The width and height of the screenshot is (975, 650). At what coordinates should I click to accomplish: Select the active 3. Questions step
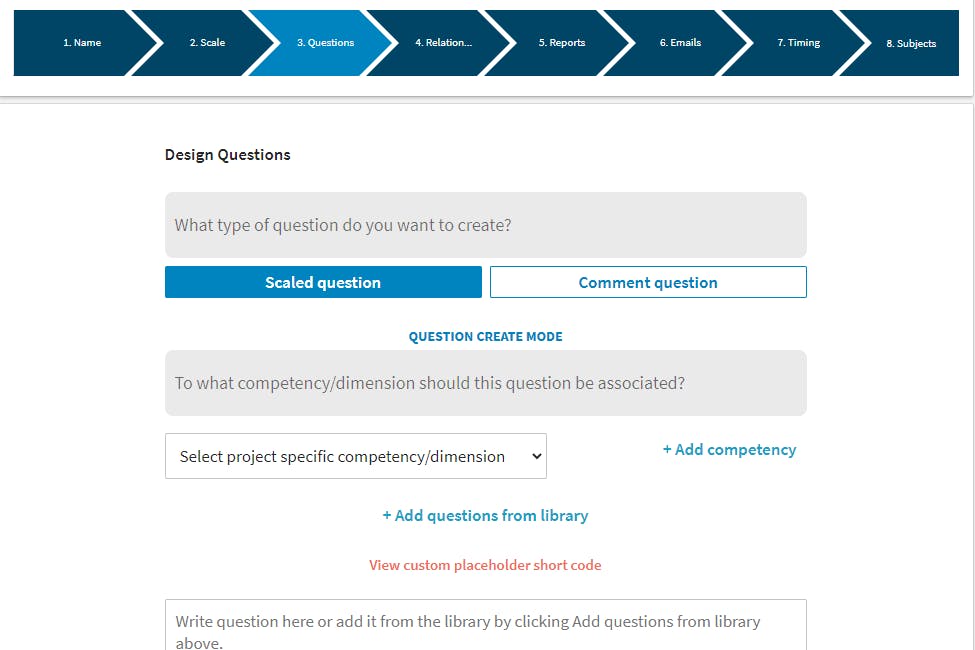(x=325, y=43)
